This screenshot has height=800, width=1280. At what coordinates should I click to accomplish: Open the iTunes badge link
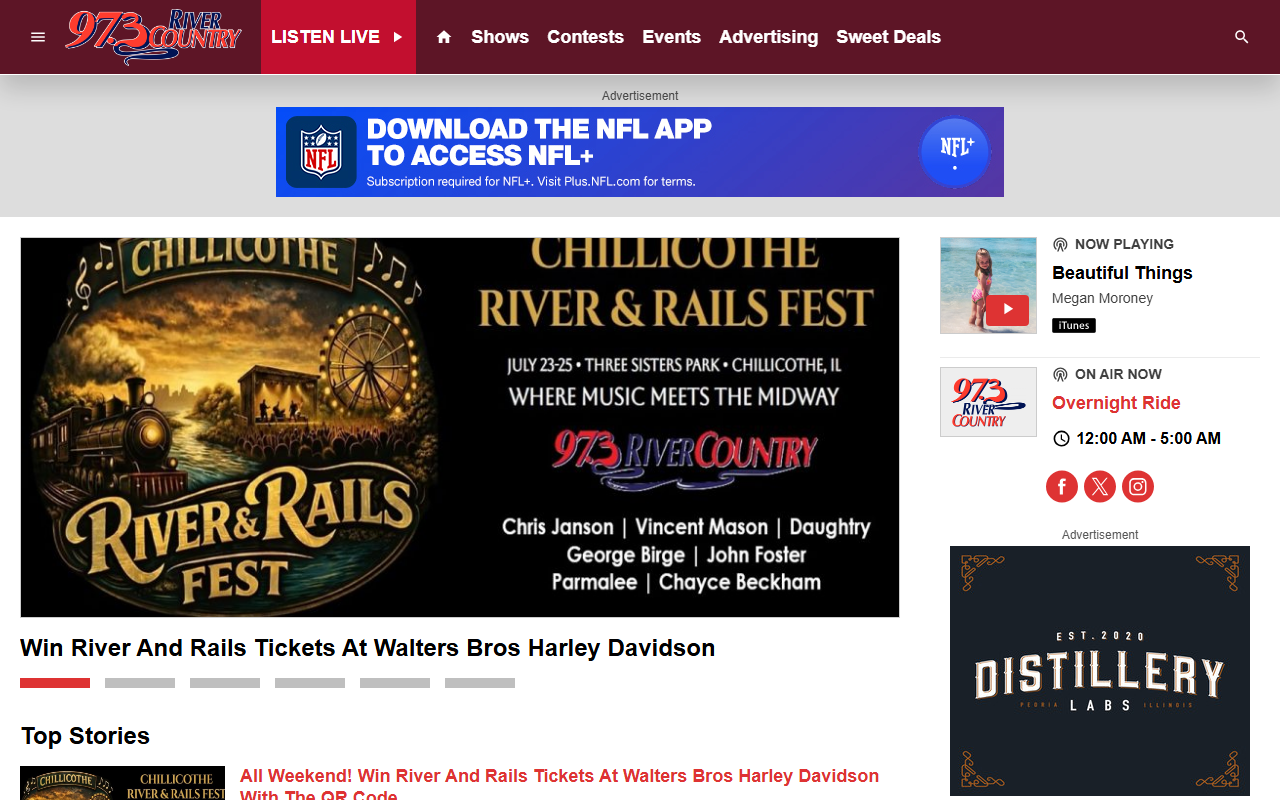1074,325
